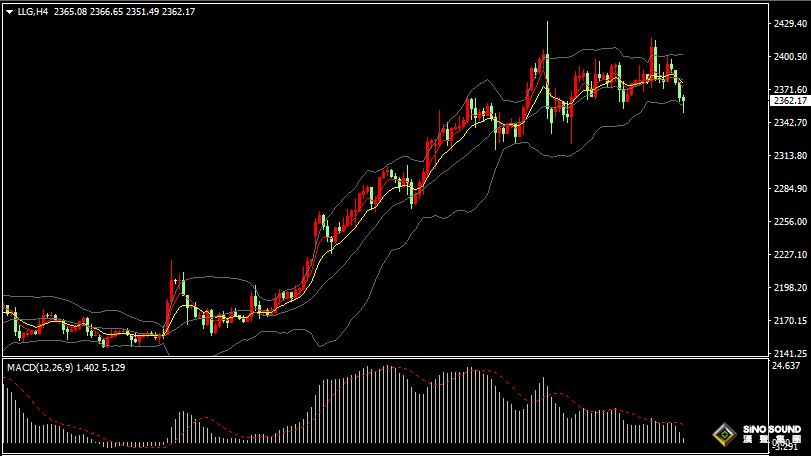Viewport: 811px width, 456px height.
Task: Open the dropdown triangle beside LLG,H4
Action: pyautogui.click(x=9, y=12)
